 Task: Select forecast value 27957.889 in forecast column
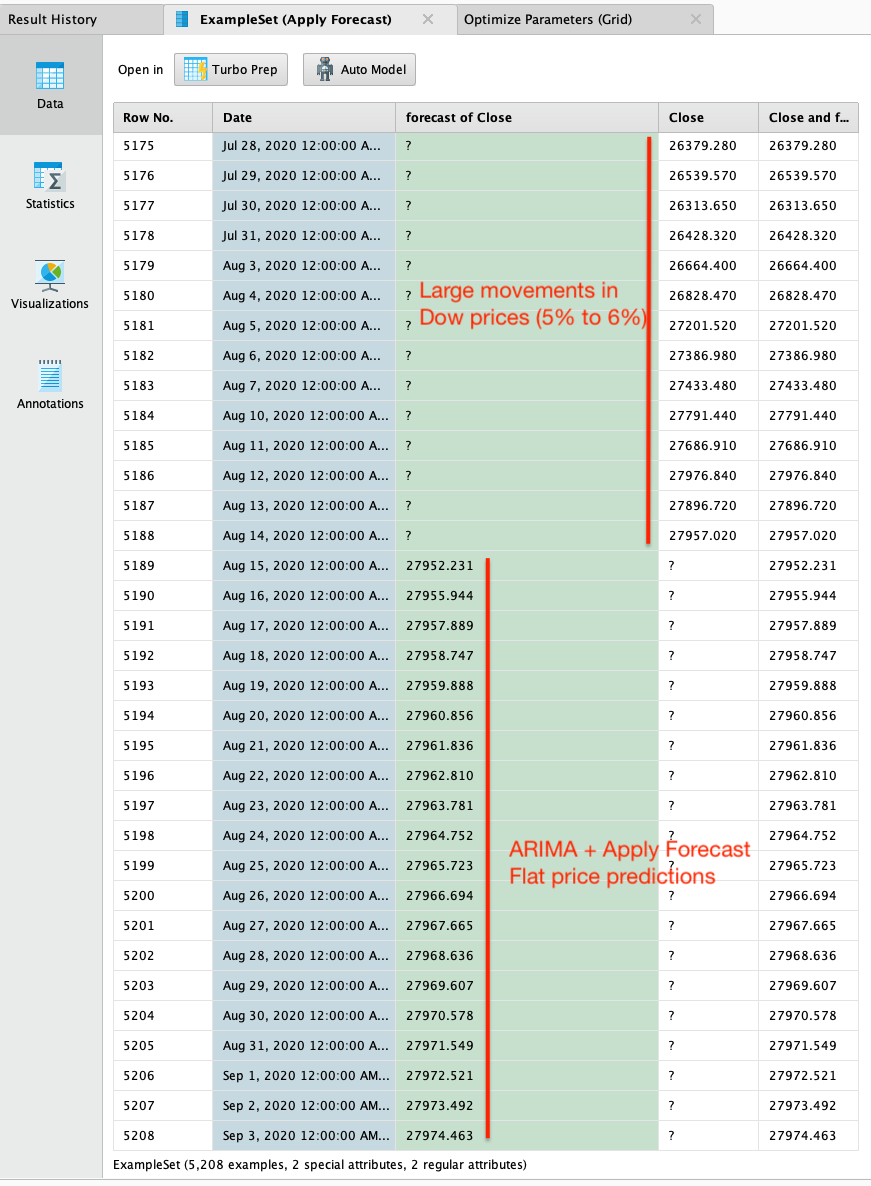pyautogui.click(x=527, y=626)
